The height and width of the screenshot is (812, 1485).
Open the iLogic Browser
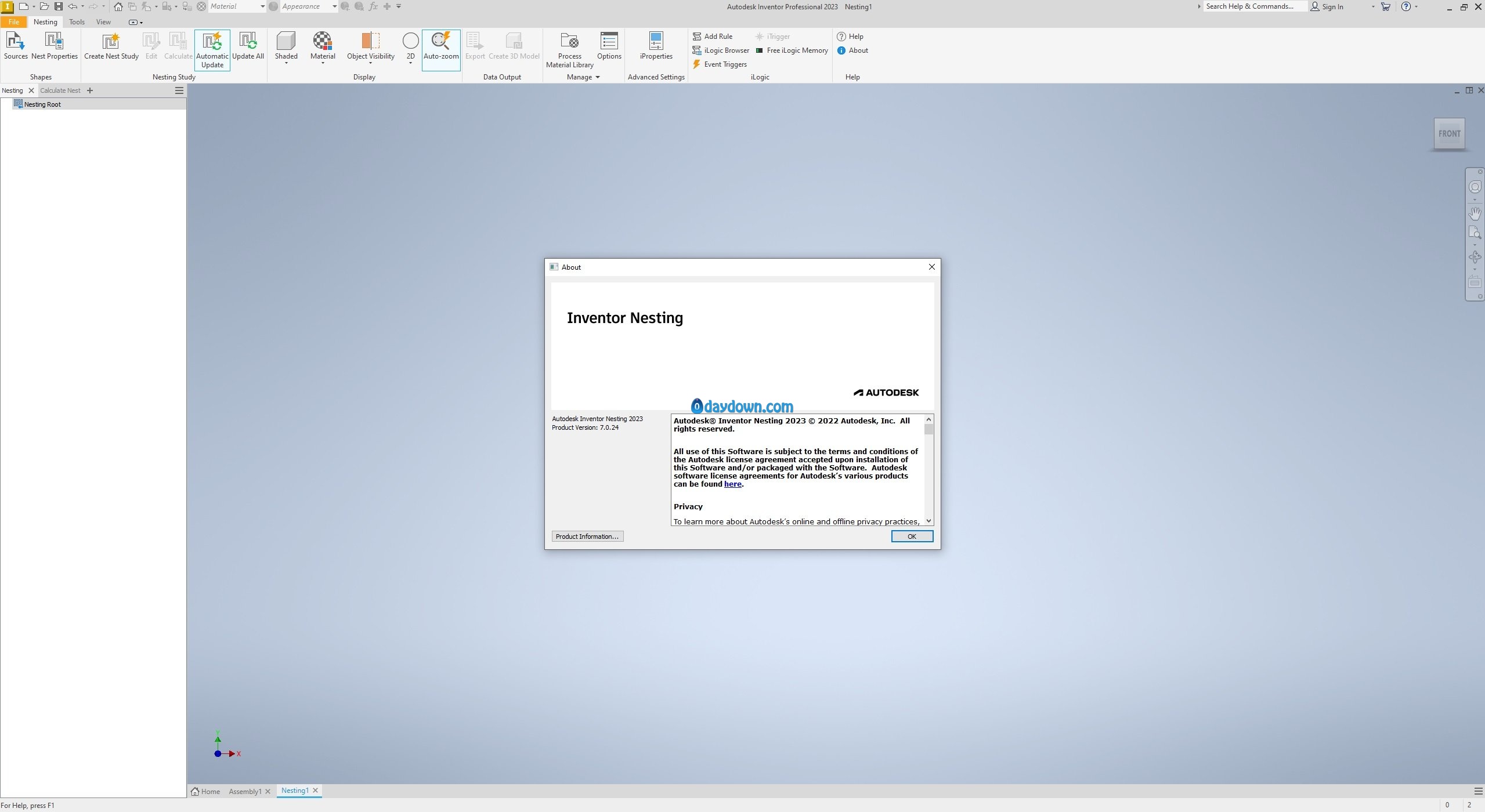tap(721, 50)
